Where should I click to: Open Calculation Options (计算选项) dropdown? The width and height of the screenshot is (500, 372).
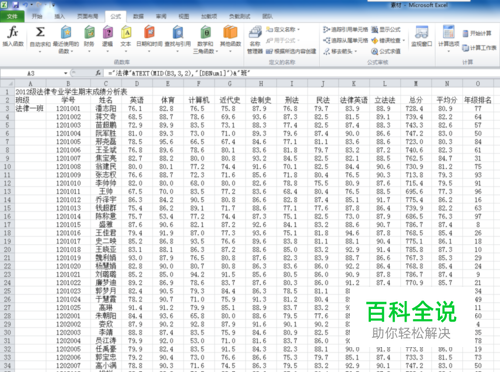tap(449, 39)
